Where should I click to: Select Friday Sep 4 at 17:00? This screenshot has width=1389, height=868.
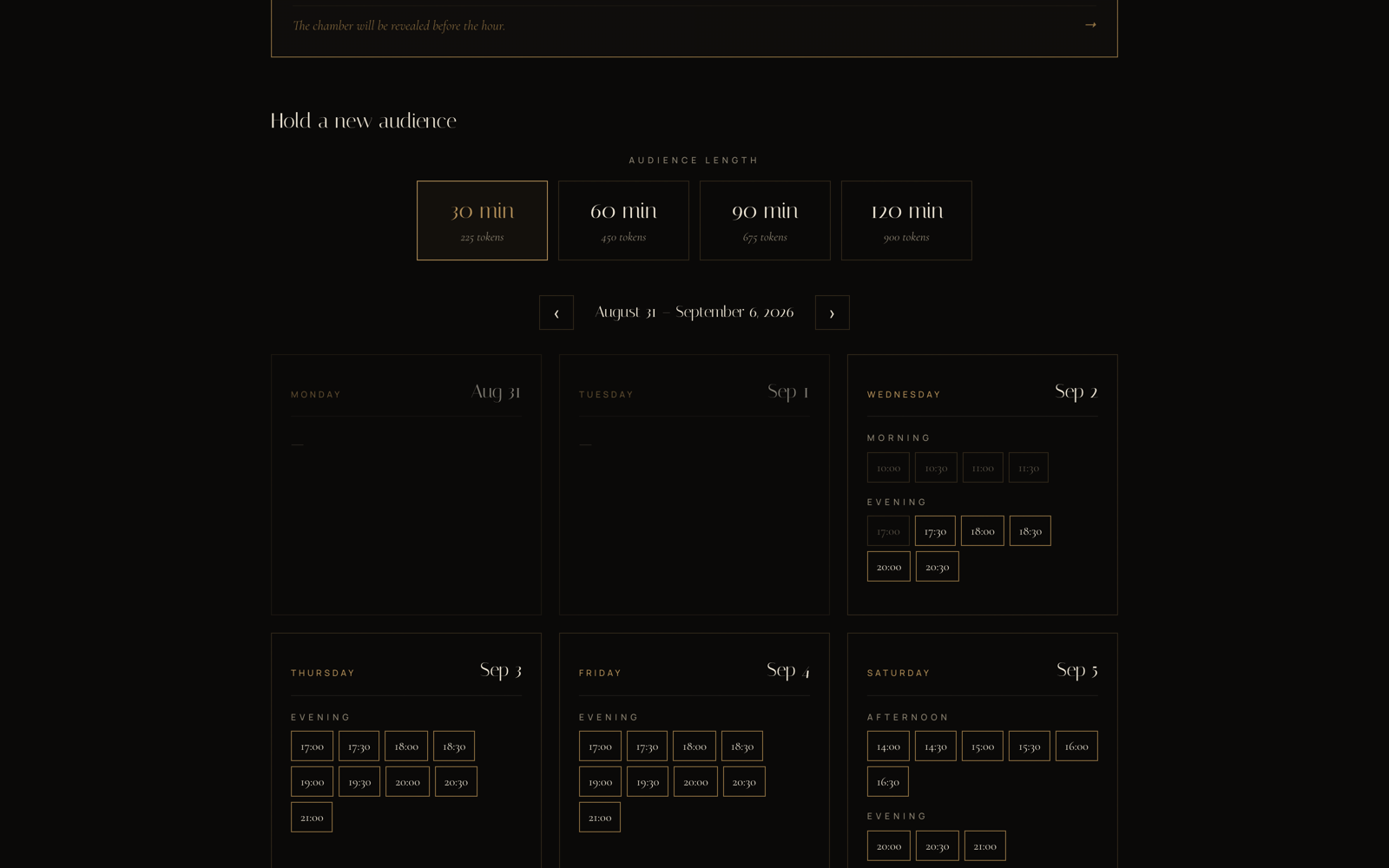[x=600, y=746]
